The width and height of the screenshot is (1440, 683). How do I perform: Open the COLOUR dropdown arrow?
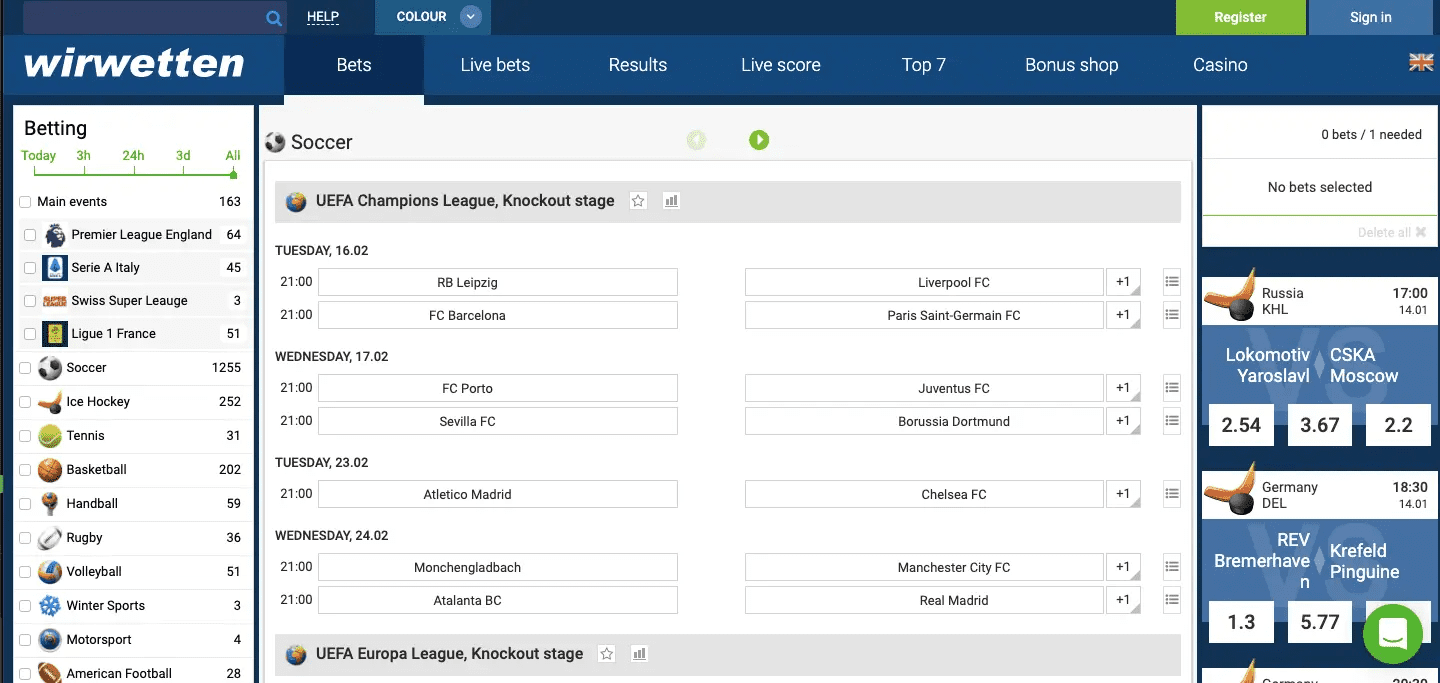coord(471,17)
